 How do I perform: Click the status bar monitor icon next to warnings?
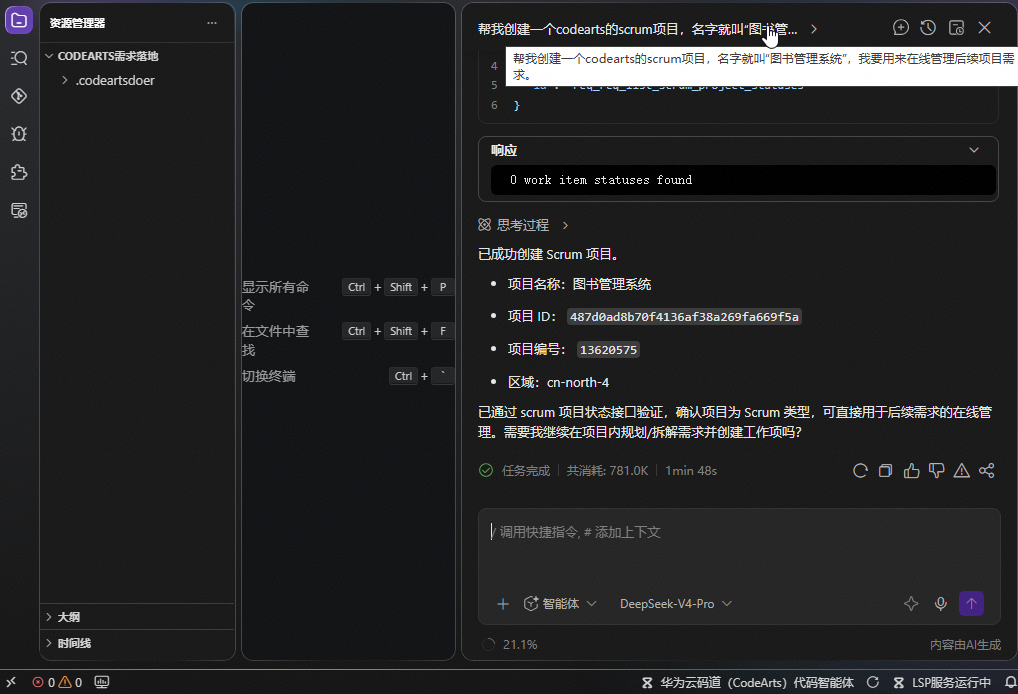click(x=102, y=682)
